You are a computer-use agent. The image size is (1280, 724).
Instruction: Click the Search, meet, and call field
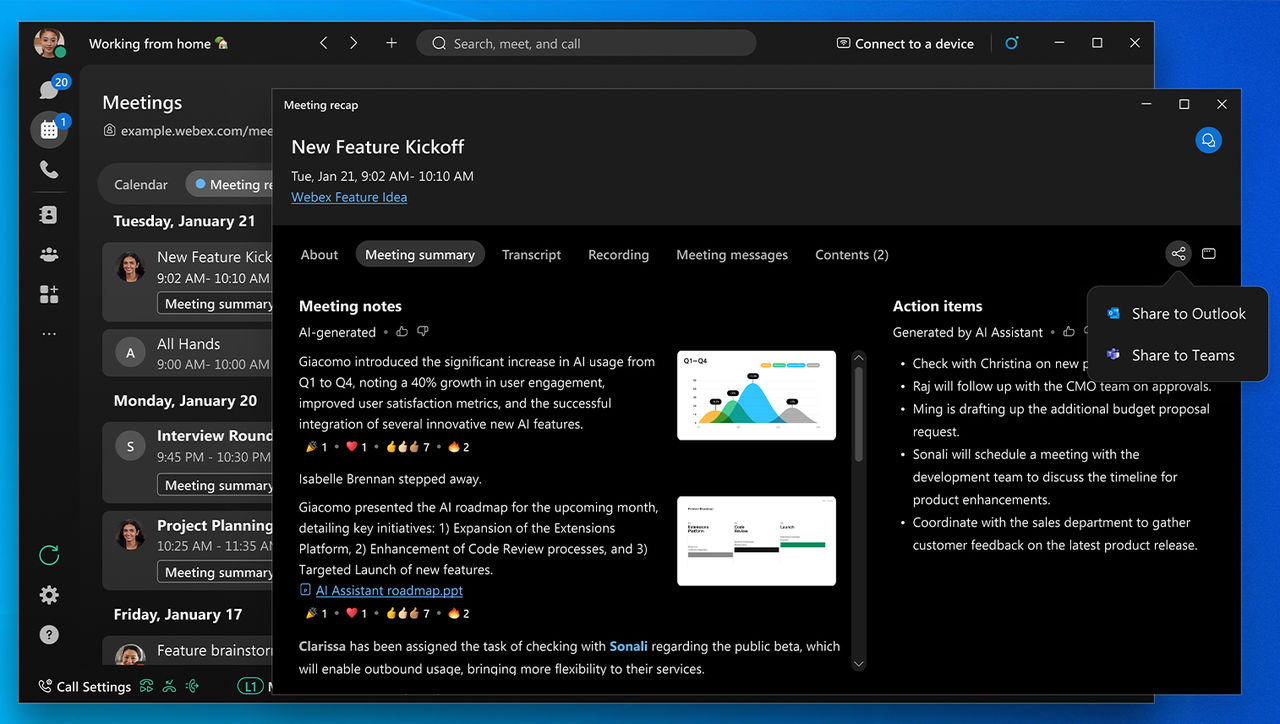click(586, 43)
